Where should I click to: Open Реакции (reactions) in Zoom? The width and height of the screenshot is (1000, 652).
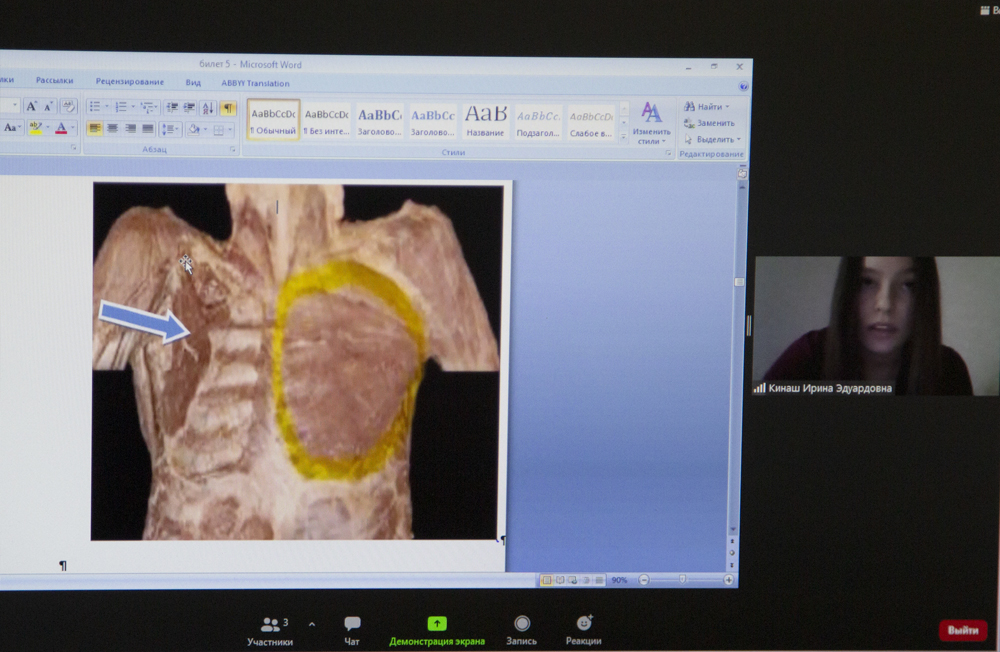pos(583,630)
